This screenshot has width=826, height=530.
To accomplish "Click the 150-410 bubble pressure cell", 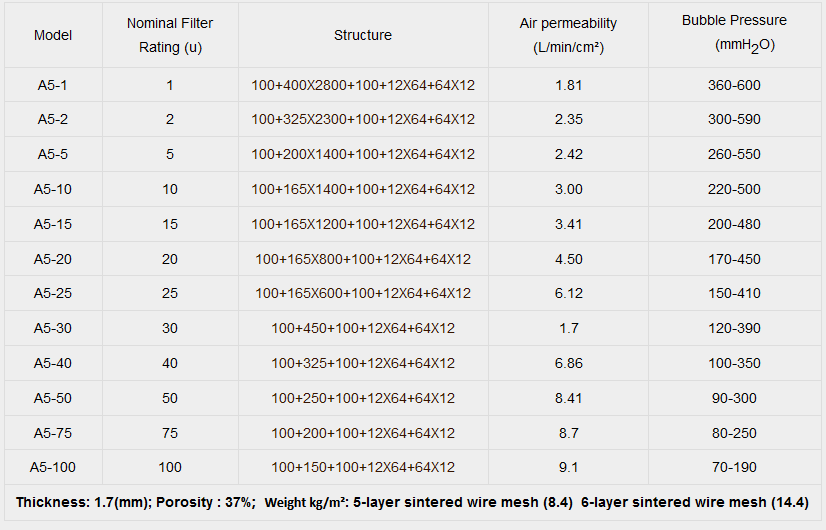I will pyautogui.click(x=734, y=293).
